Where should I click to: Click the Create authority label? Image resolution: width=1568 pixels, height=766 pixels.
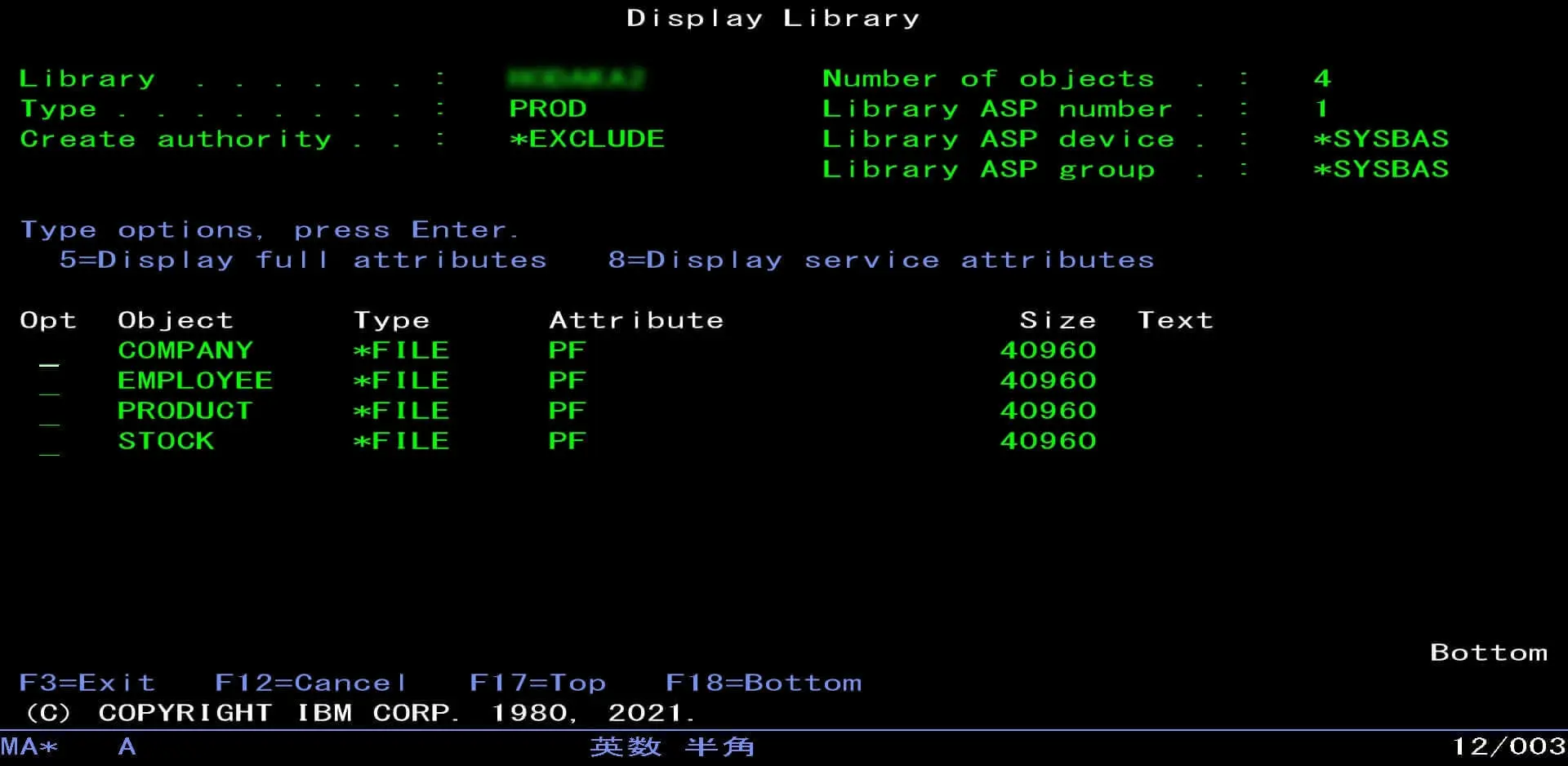tap(176, 139)
